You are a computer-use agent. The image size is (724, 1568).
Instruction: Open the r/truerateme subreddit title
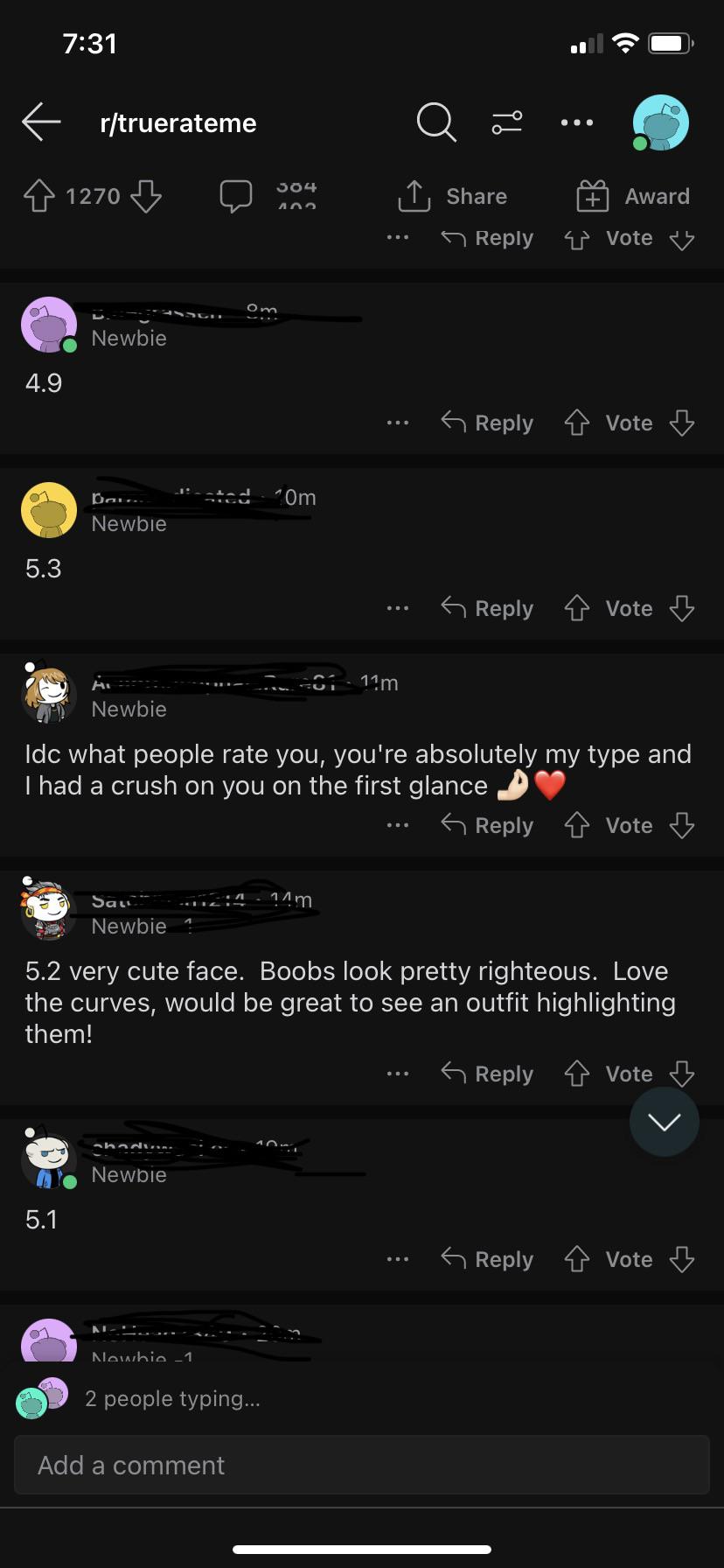178,123
